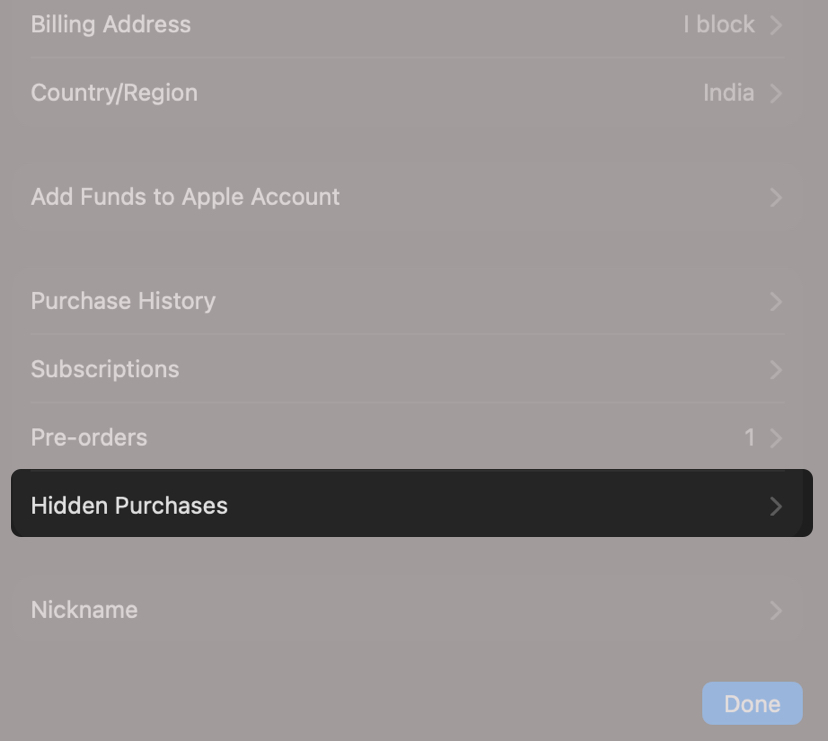Click the chevron next to Purchase History
The image size is (828, 741).
pyautogui.click(x=776, y=301)
